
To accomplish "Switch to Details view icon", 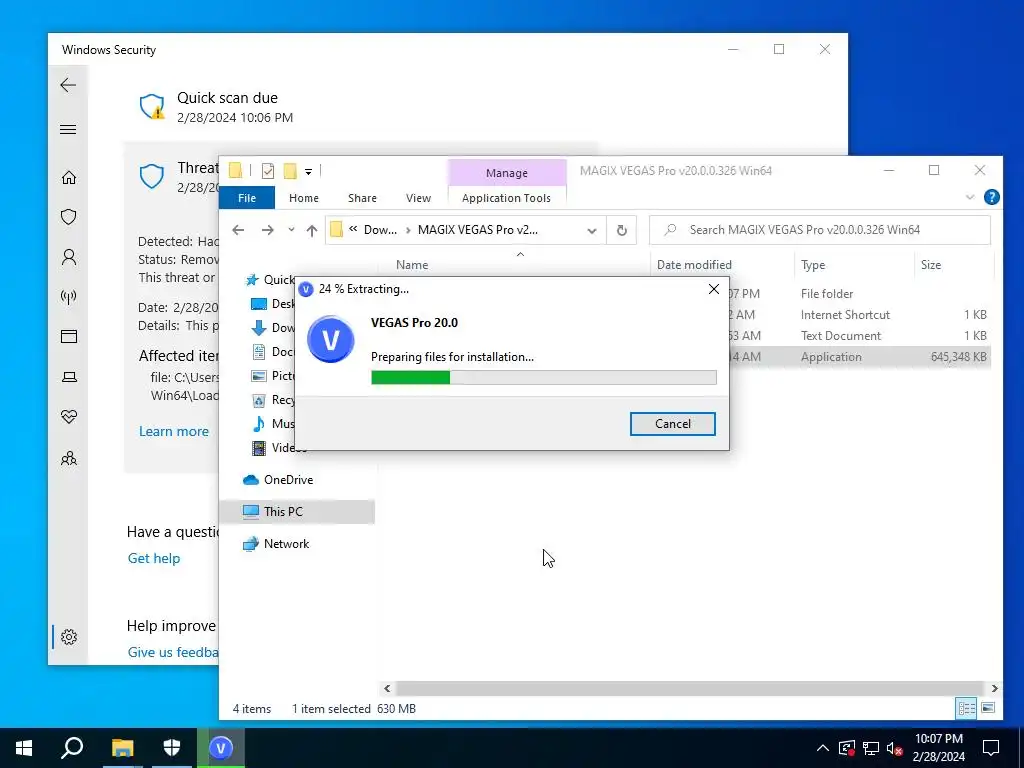I will pos(967,708).
